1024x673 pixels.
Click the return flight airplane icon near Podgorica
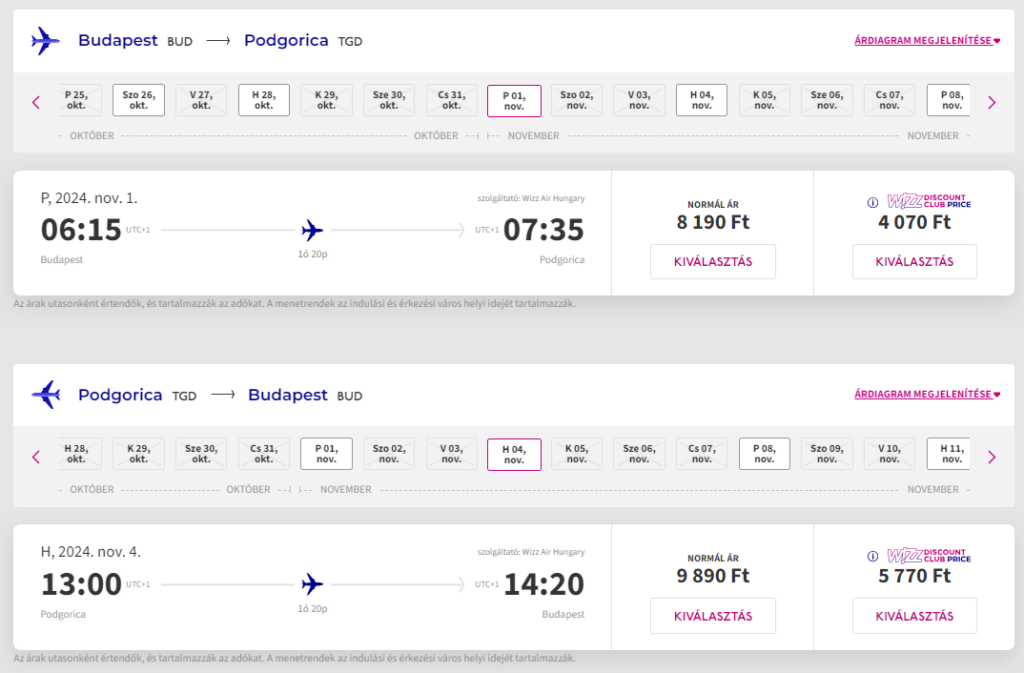point(46,395)
